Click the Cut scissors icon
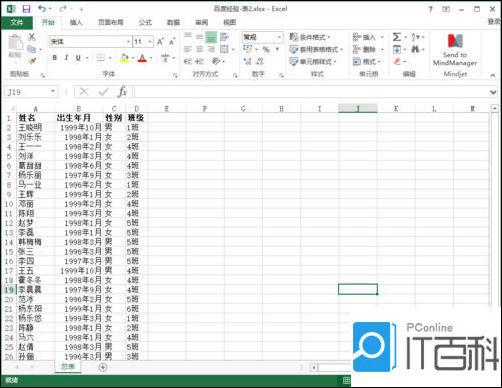502x388 pixels. tap(32, 37)
